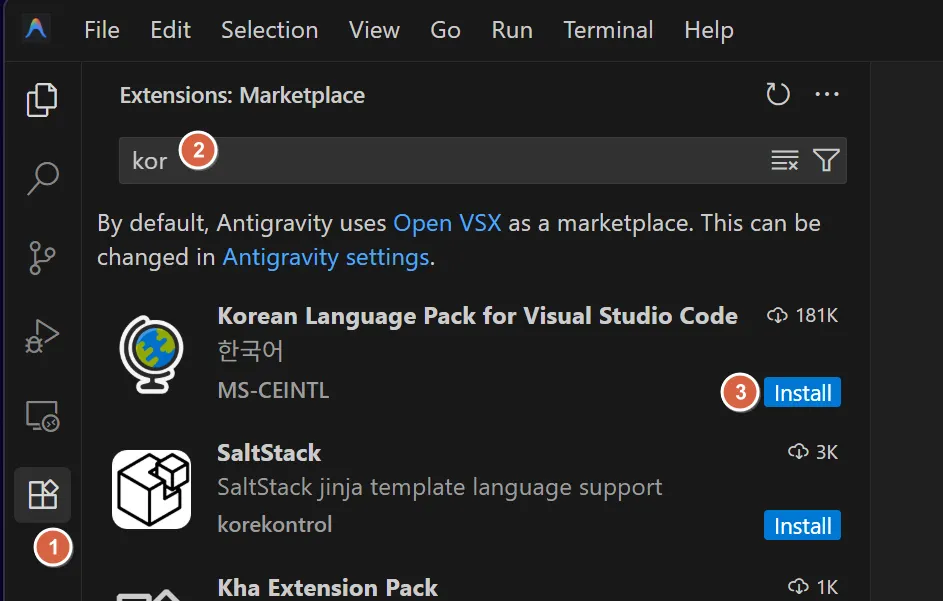
Task: Click the 한국어 description text
Action: click(x=250, y=351)
